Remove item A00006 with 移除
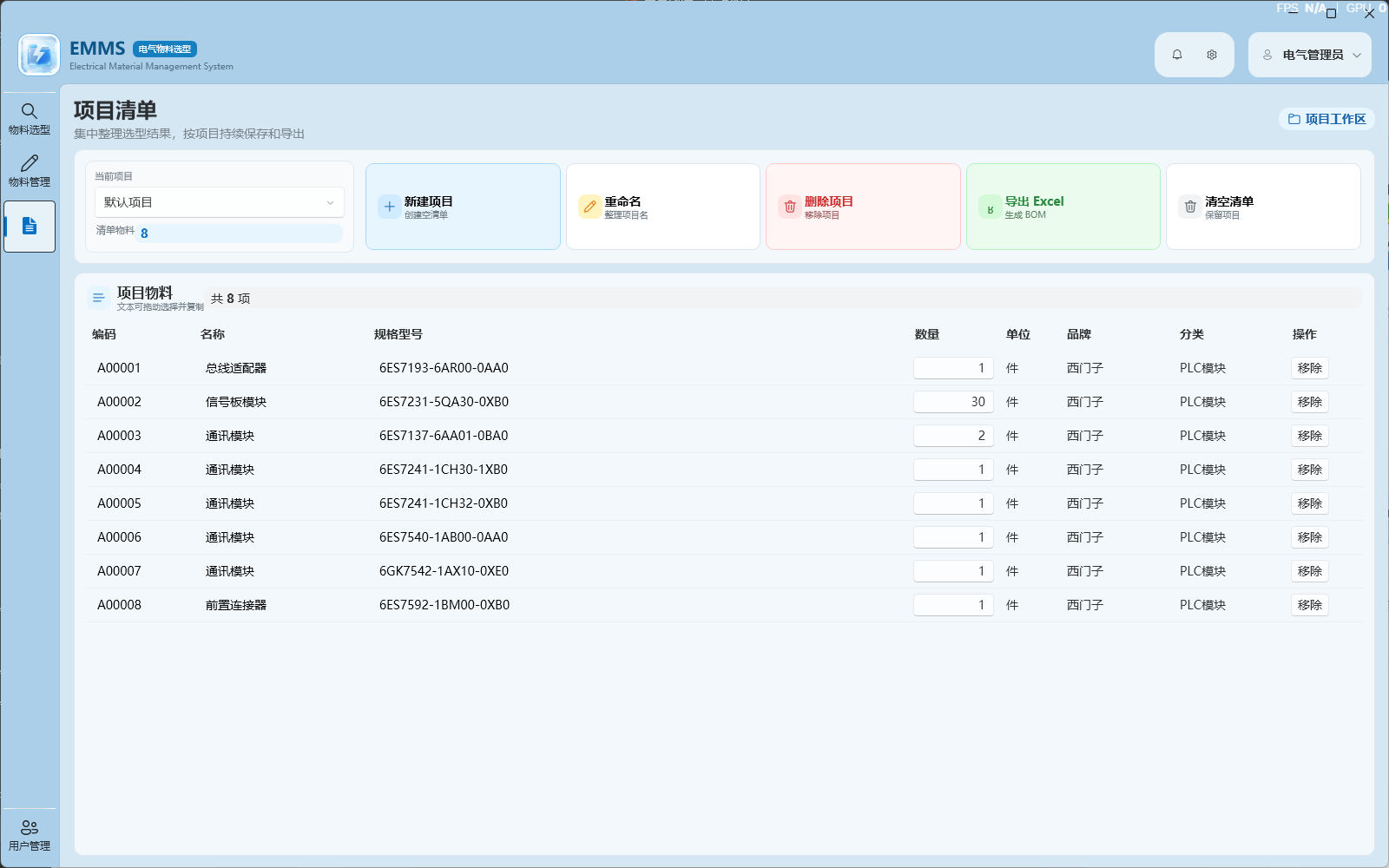1389x868 pixels. tap(1310, 537)
